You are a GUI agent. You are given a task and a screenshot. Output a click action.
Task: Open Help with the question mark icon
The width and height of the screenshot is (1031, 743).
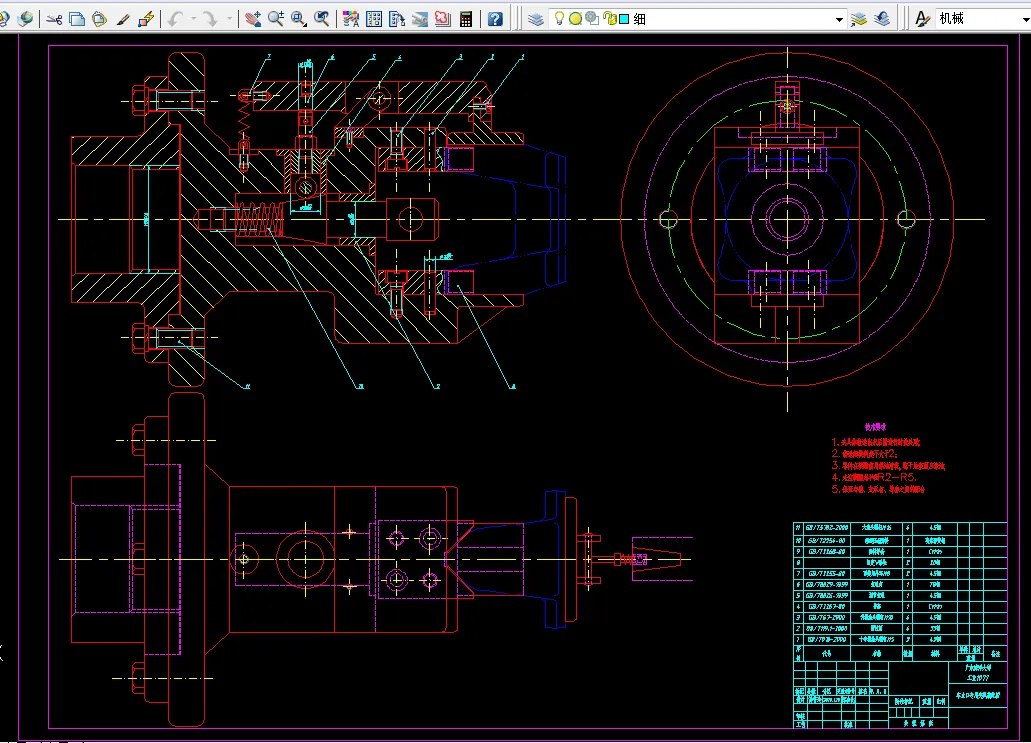tap(495, 19)
